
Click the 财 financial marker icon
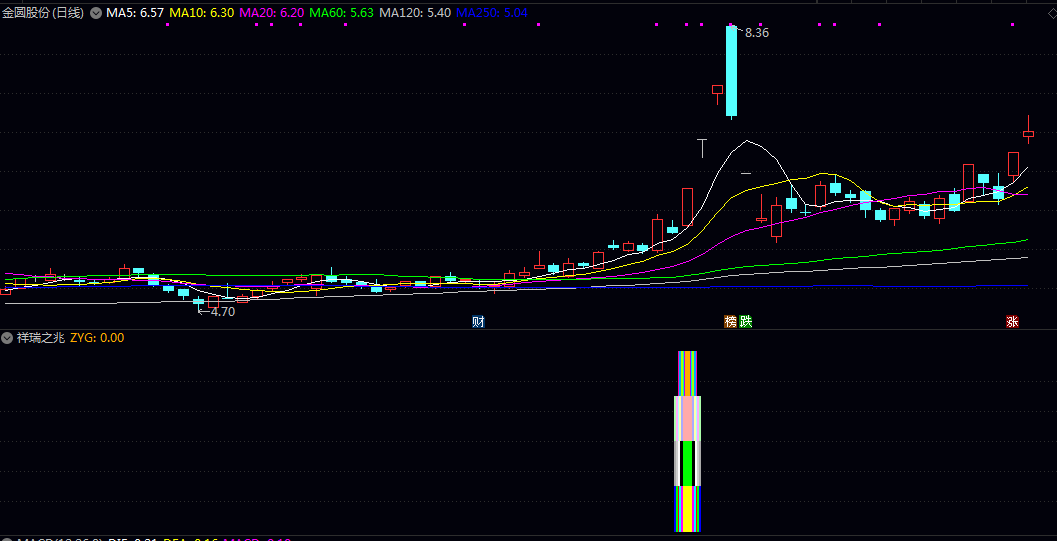click(x=479, y=322)
